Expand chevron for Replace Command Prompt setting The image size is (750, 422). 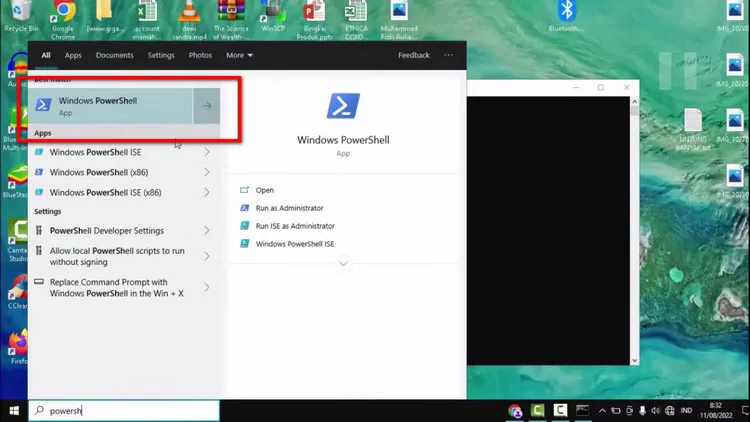click(x=207, y=288)
